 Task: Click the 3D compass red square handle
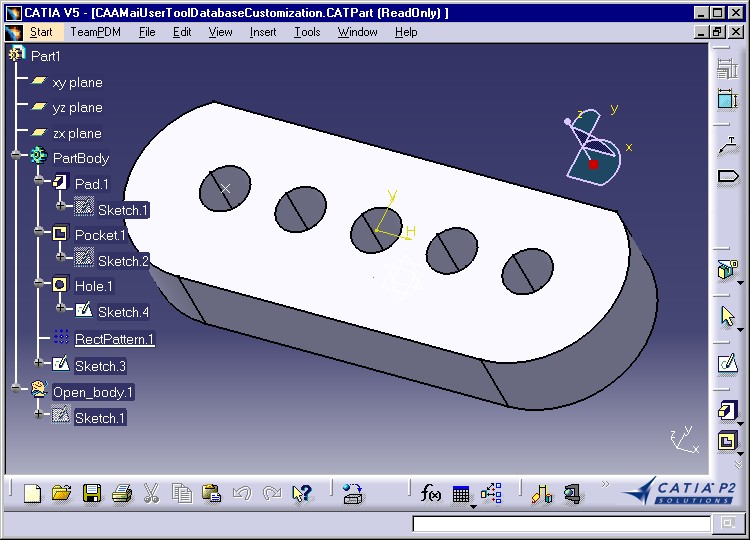(594, 165)
